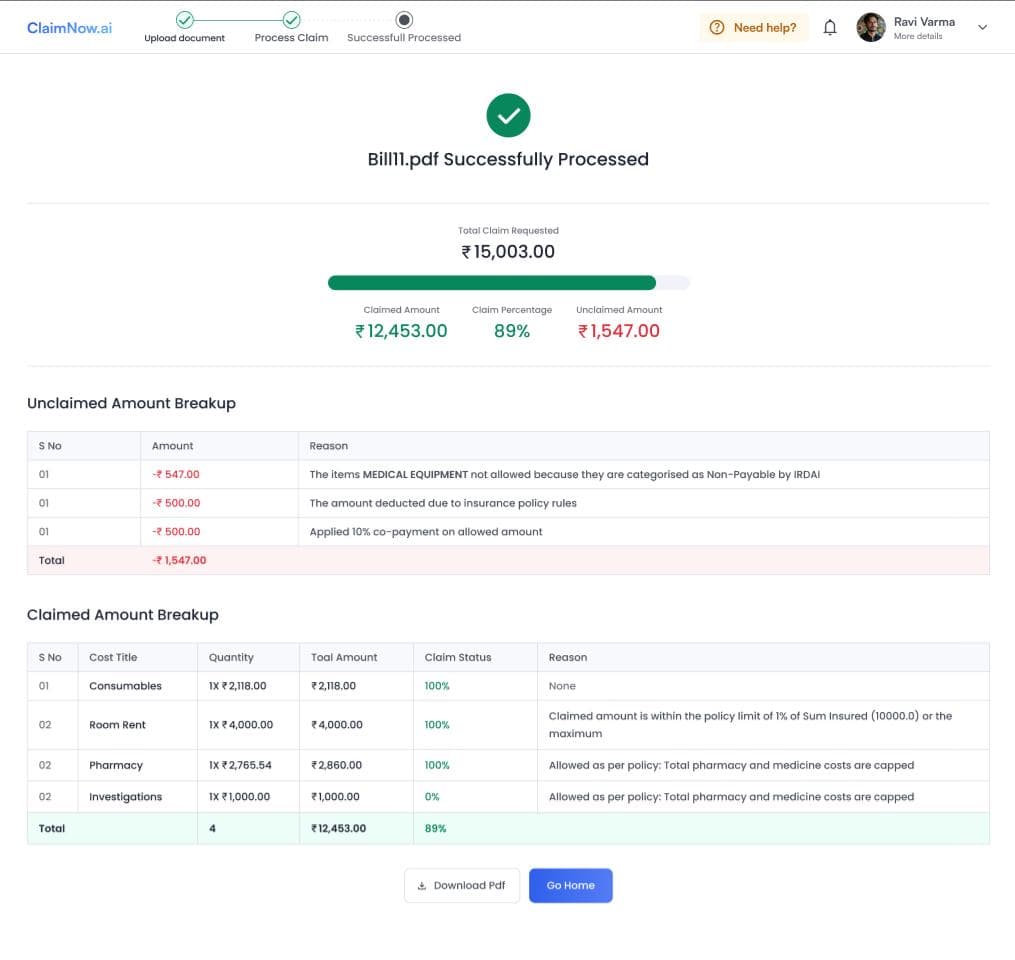This screenshot has height=960, width=1015.
Task: Select the Upload document step
Action: point(184,37)
